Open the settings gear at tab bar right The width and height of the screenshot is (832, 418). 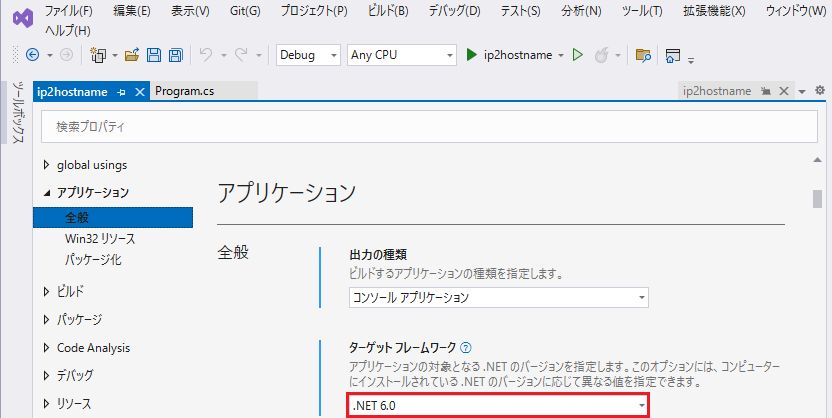click(x=820, y=91)
